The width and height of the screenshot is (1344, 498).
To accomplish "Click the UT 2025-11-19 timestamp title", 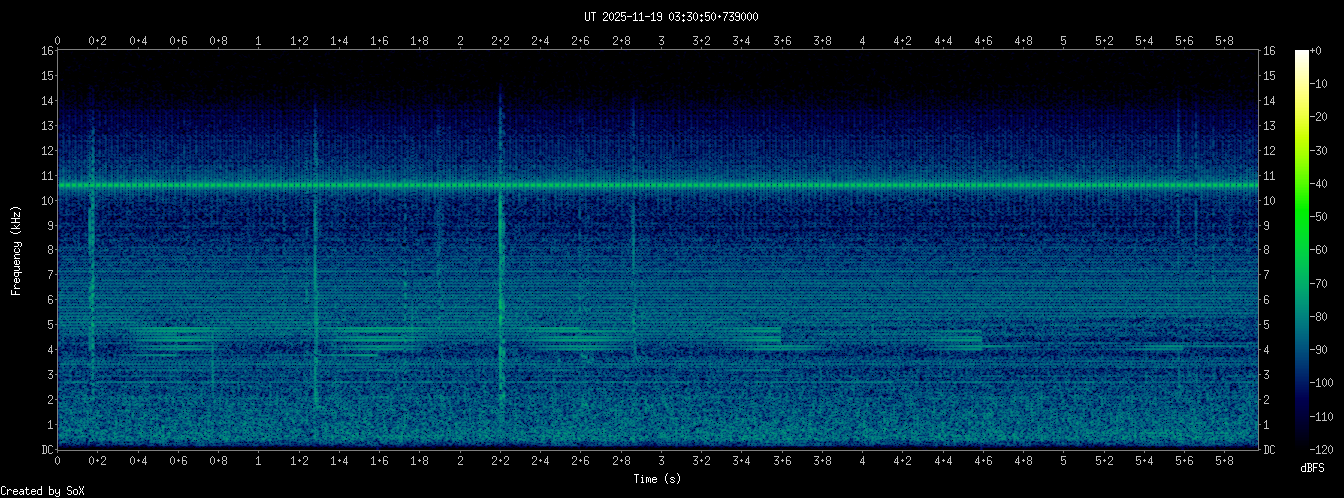I will coord(671,17).
